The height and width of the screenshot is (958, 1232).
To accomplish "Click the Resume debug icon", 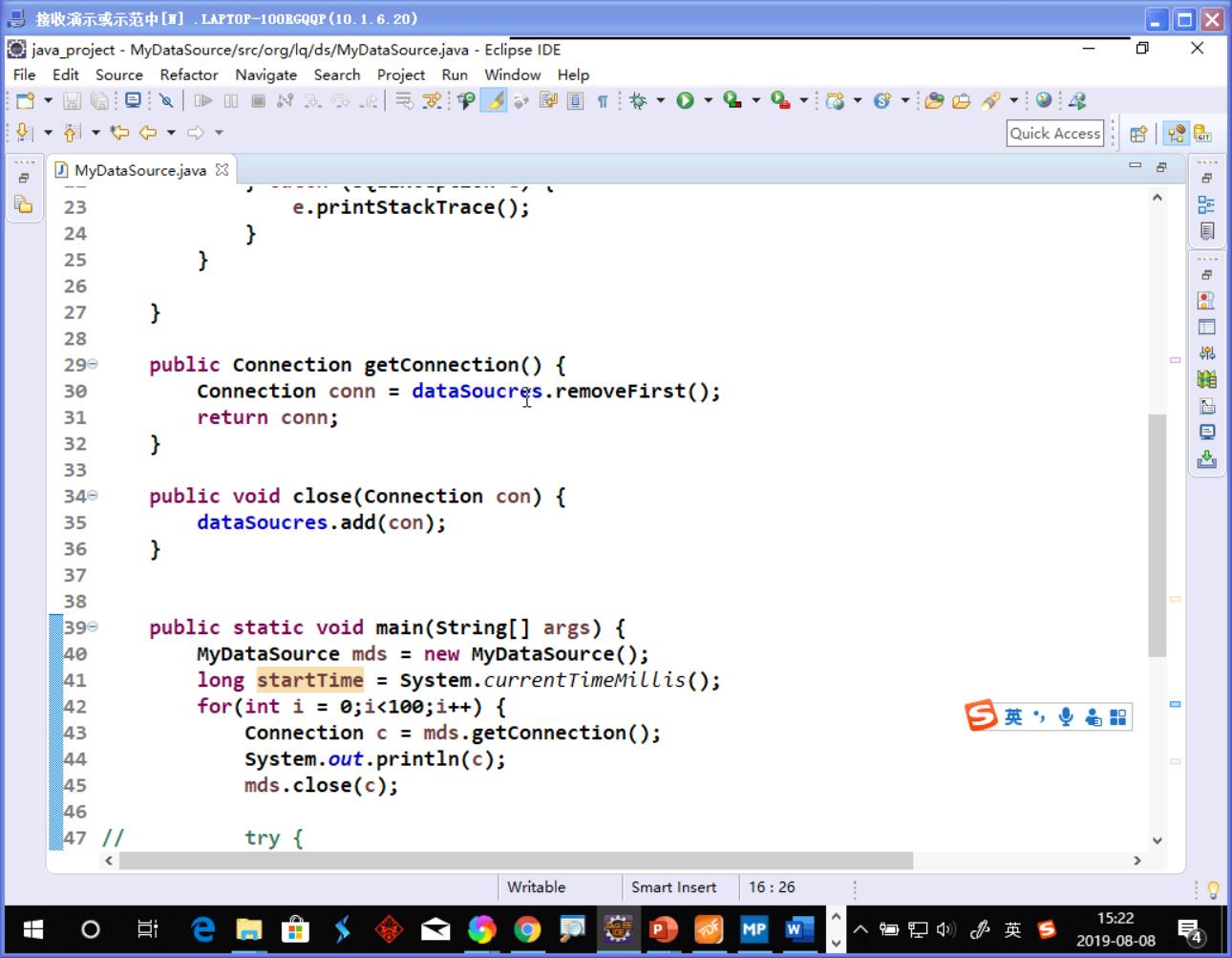I will click(x=202, y=100).
